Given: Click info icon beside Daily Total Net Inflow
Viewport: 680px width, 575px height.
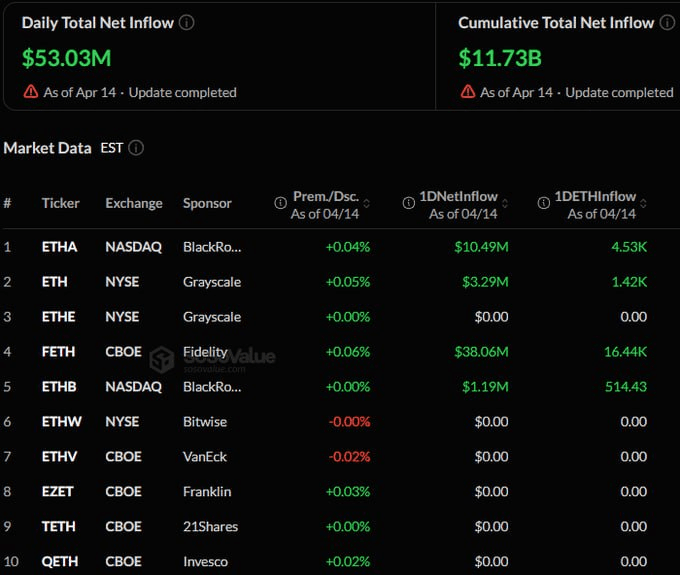Looking at the screenshot, I should [x=187, y=22].
